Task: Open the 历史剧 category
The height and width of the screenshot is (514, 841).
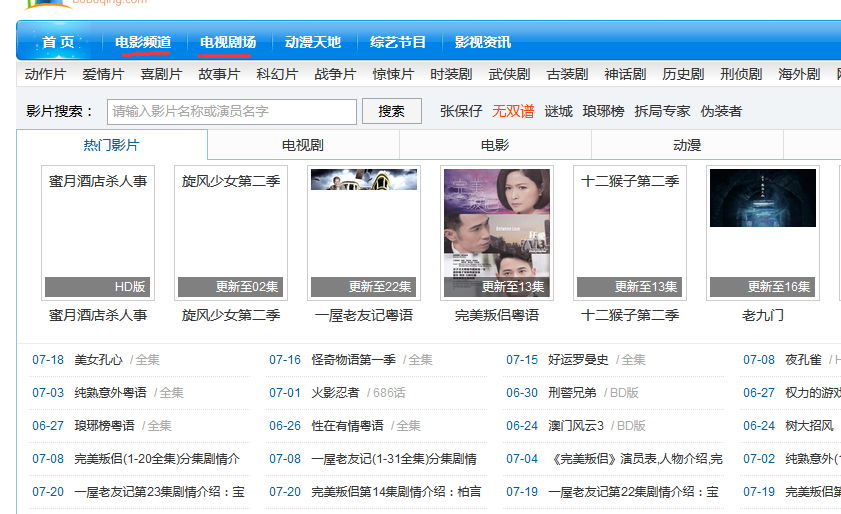Action: click(683, 74)
